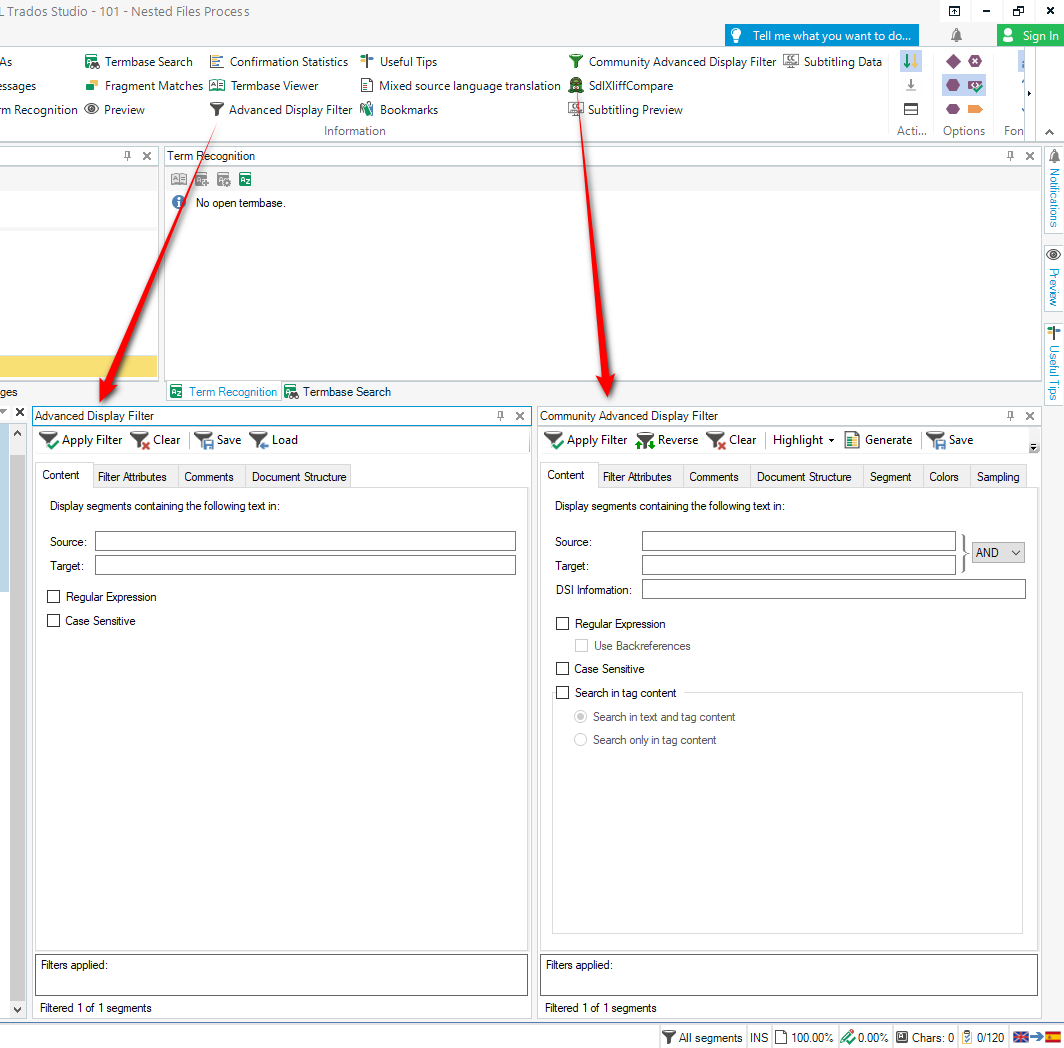The image size is (1064, 1048).
Task: Open termbase settings in Term Recognition panel
Action: coord(223,179)
